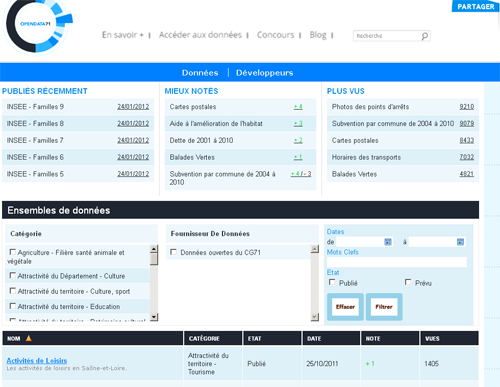Click the +1 rating of Balades Vertes
Screen dimensions: 500x387
point(298,157)
